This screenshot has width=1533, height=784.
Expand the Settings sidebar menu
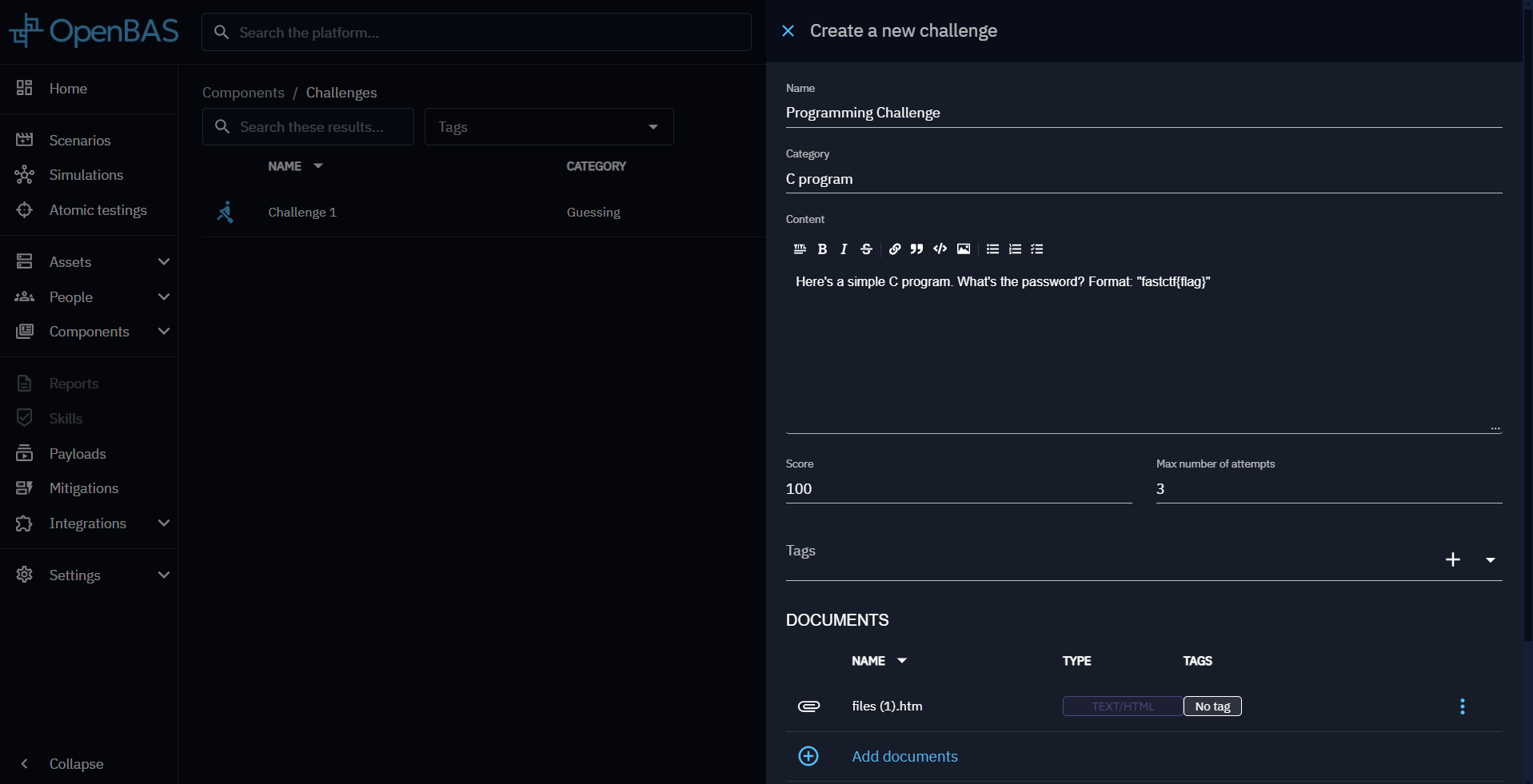(163, 575)
